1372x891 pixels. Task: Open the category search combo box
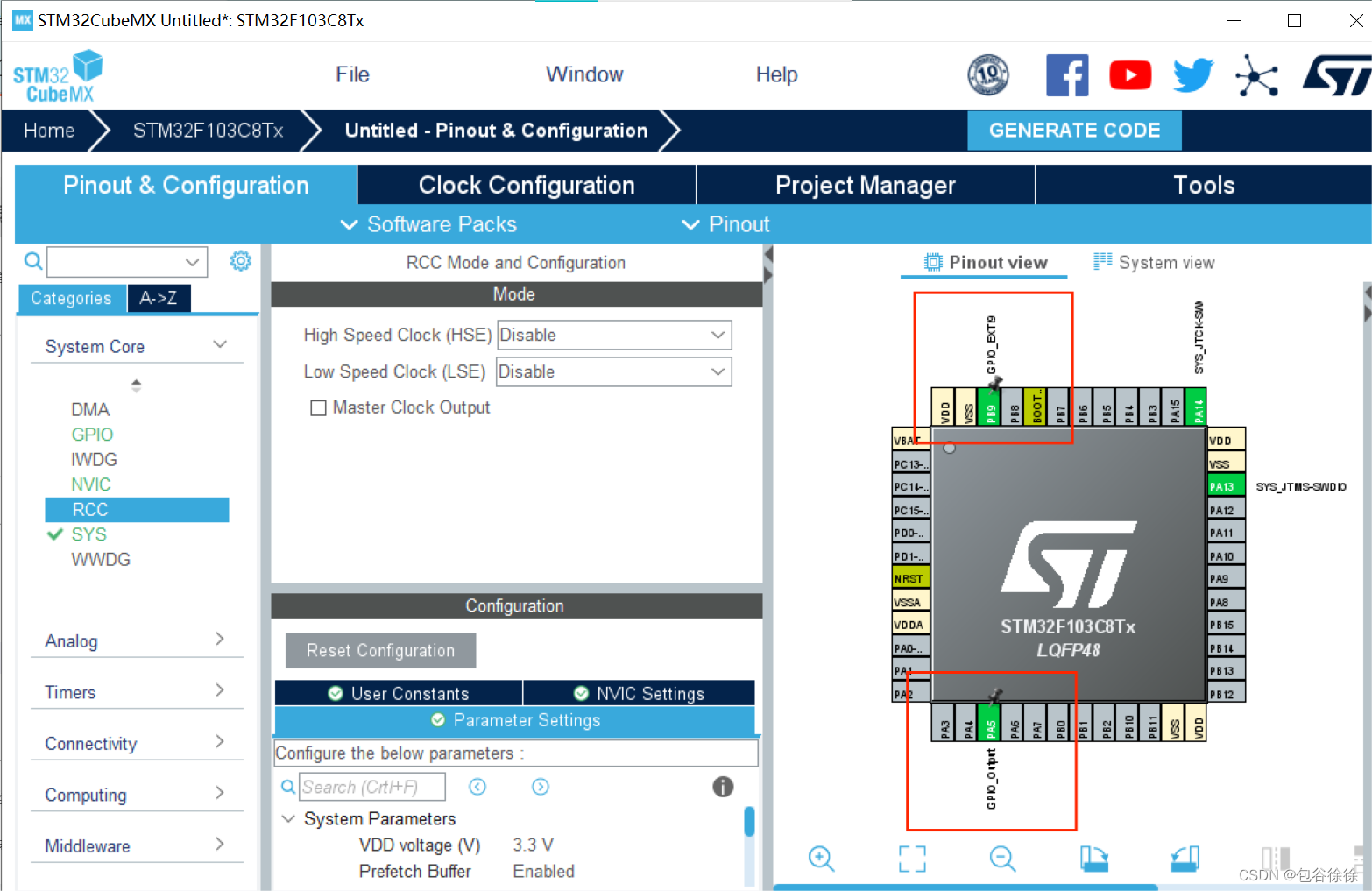(x=127, y=261)
